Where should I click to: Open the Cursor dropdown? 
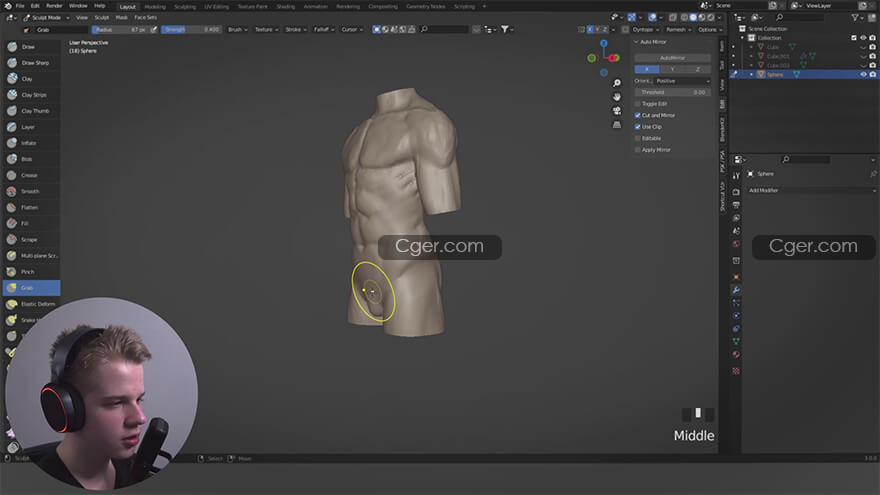click(352, 29)
